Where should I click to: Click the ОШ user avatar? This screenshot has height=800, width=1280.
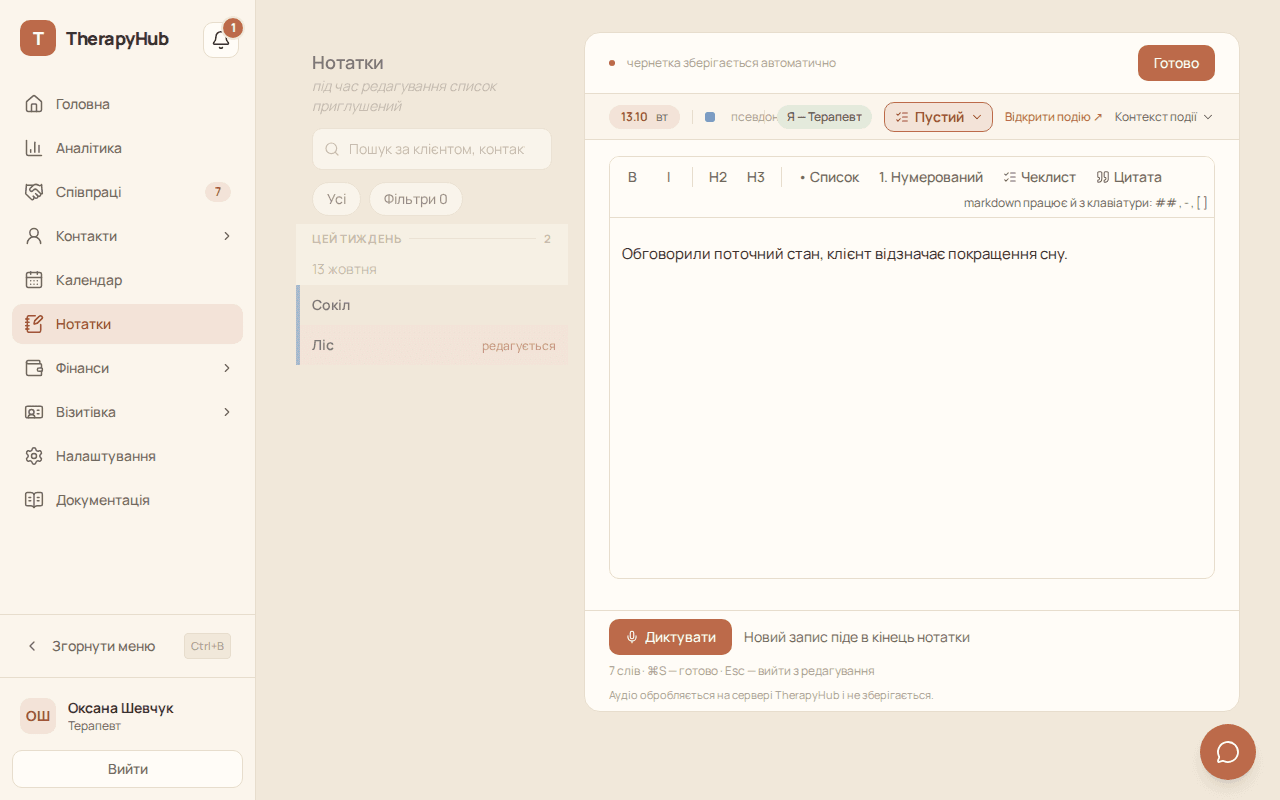[38, 716]
